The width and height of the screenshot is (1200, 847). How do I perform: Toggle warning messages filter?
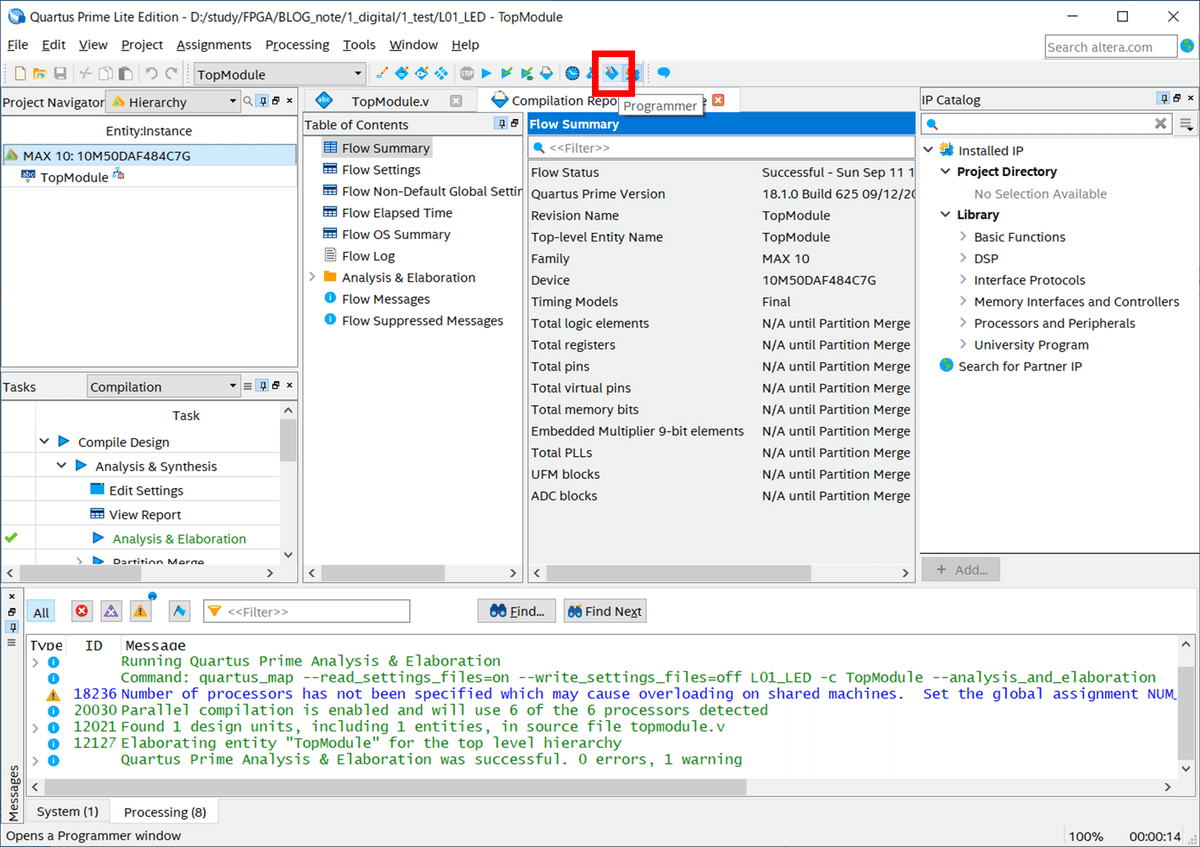click(140, 611)
